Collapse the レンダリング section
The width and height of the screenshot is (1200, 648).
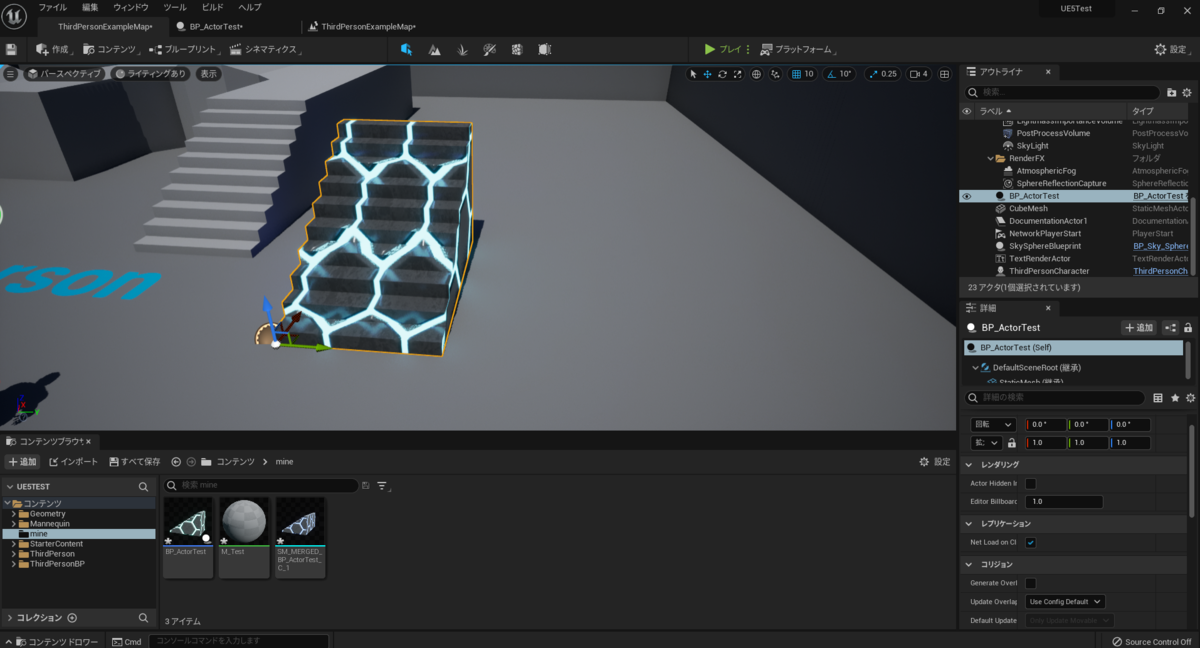968,465
